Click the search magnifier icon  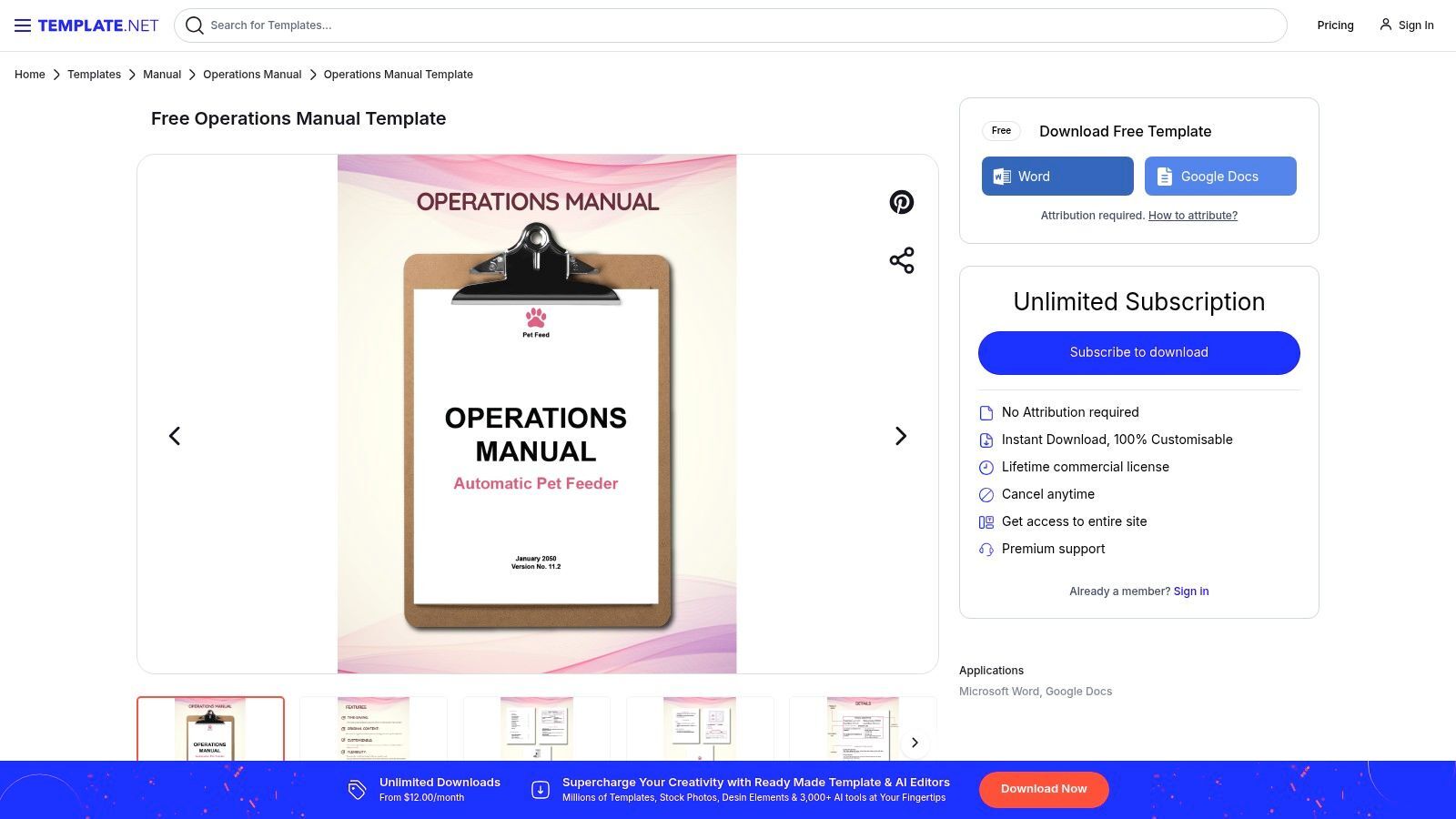pos(195,25)
